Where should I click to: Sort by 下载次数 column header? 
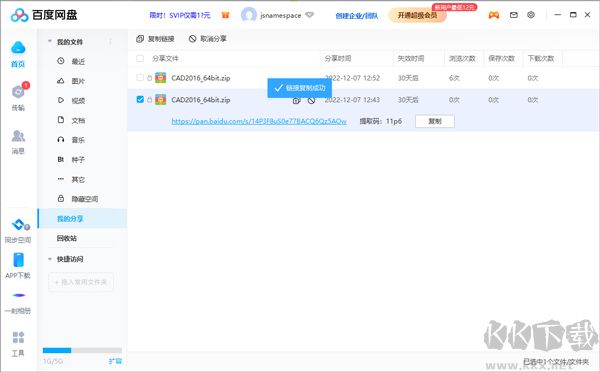(541, 58)
